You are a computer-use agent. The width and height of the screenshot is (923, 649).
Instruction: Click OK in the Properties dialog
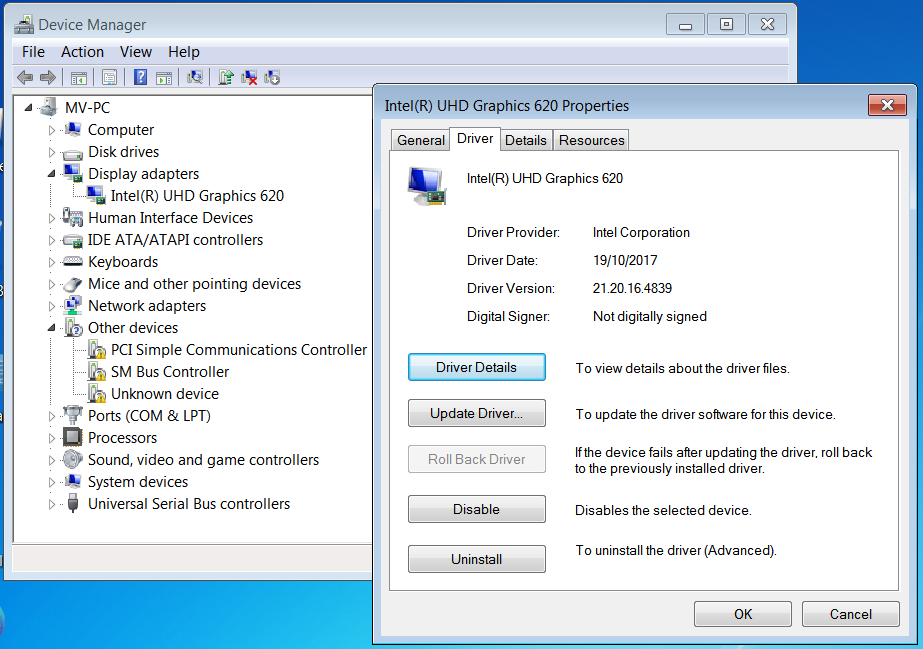click(x=743, y=614)
